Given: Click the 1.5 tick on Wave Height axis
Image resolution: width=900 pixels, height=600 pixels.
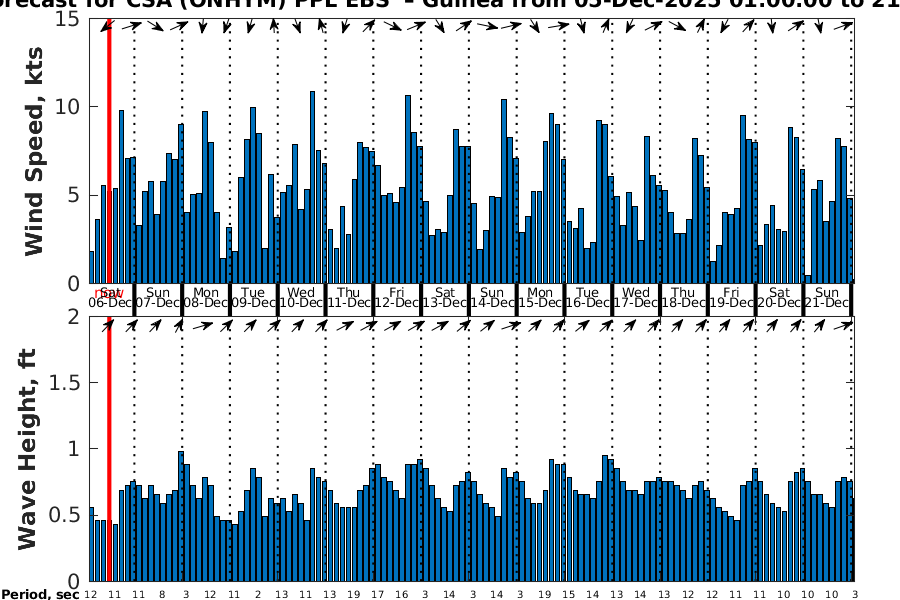Looking at the screenshot, I should tap(62, 383).
